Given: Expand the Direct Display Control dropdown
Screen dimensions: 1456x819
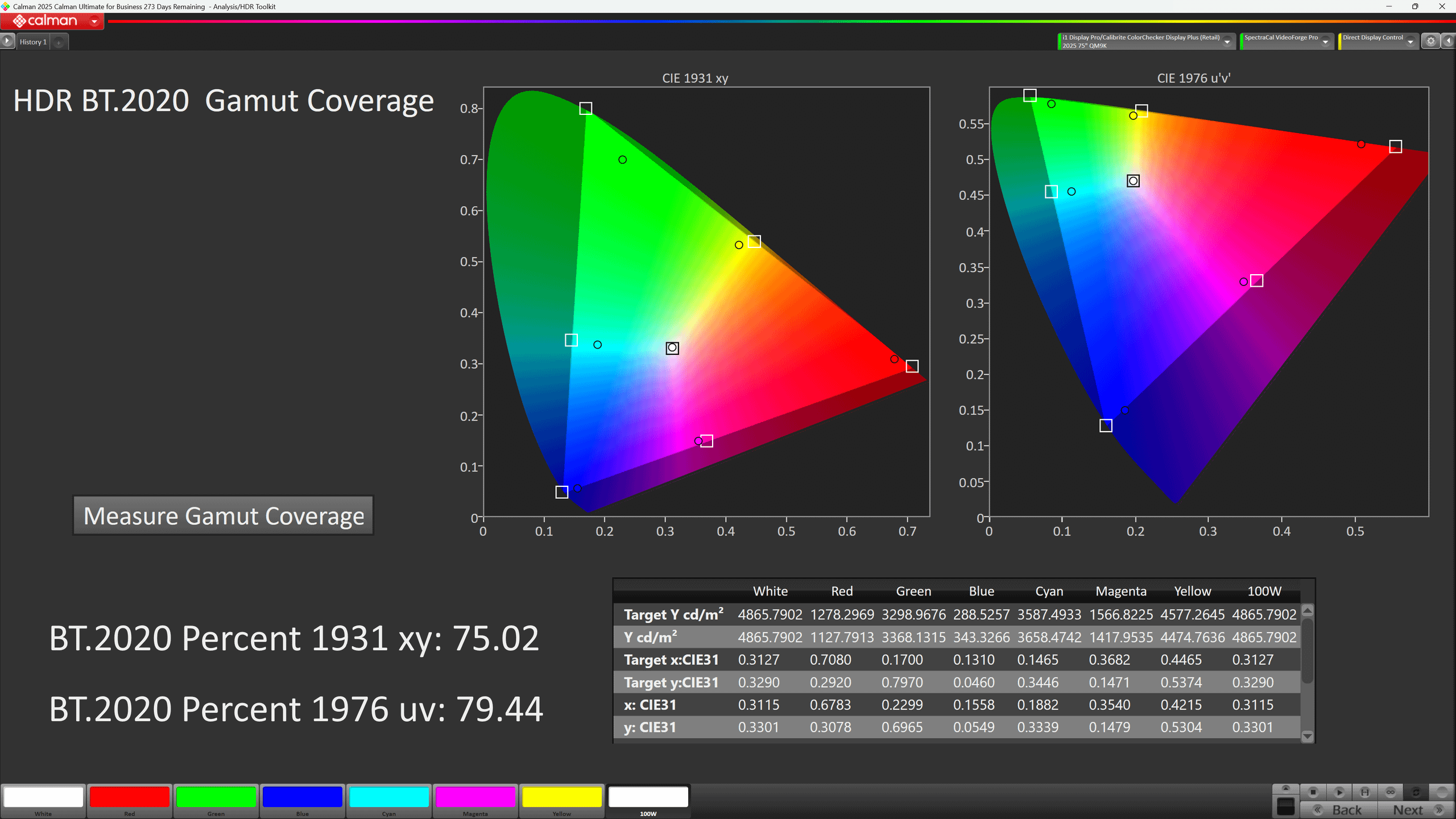Looking at the screenshot, I should [x=1410, y=42].
